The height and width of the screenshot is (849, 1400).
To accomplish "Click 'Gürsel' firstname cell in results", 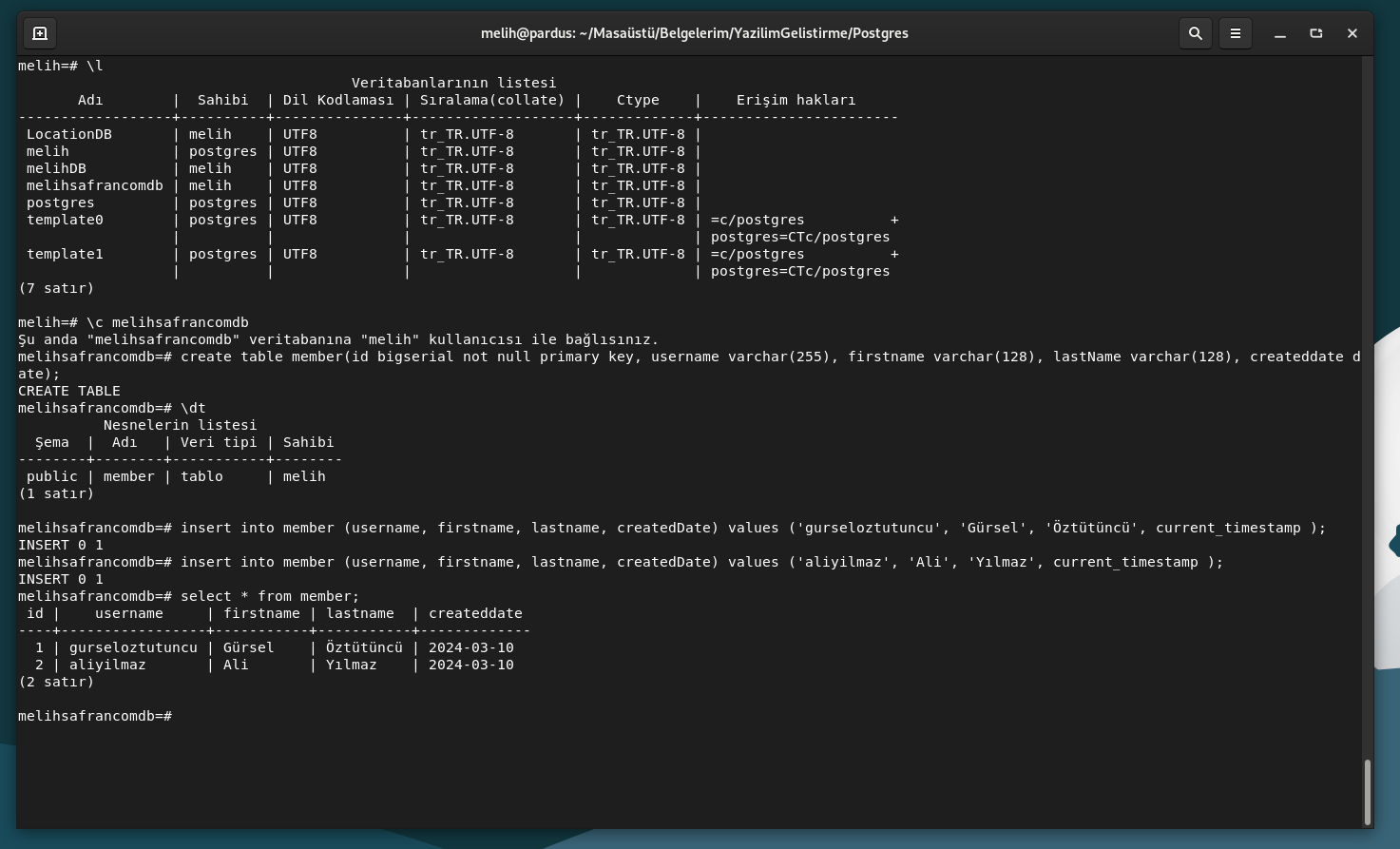I will (249, 647).
